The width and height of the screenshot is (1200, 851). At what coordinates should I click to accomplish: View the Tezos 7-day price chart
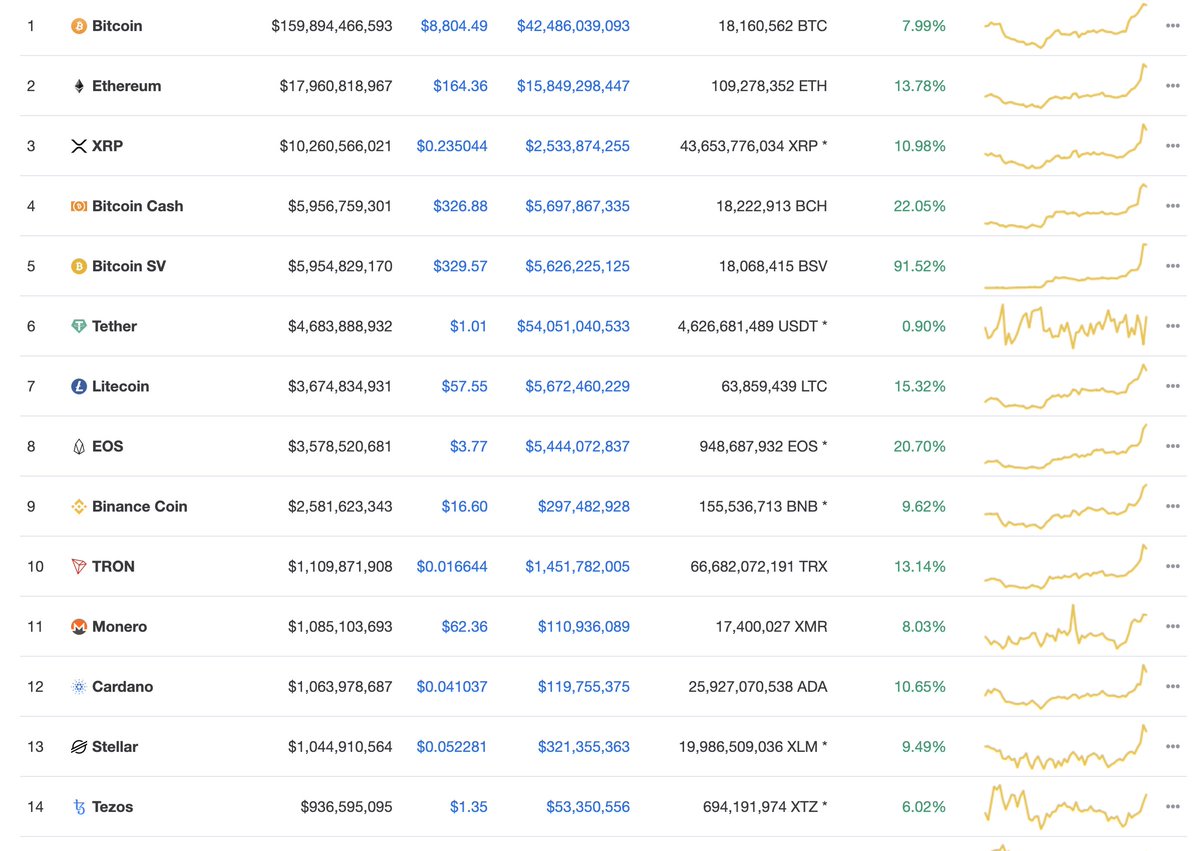[x=1066, y=806]
